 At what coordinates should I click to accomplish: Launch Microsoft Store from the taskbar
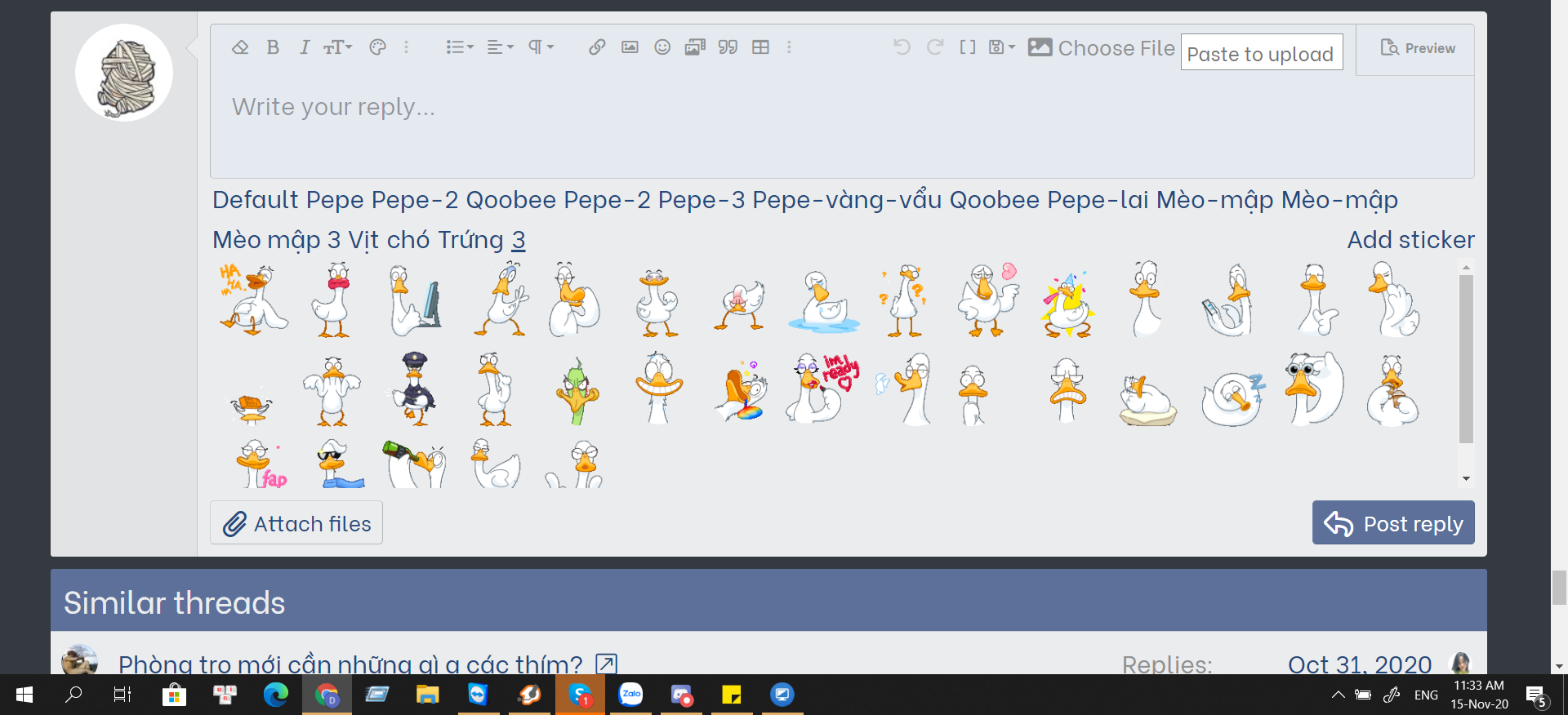click(173, 695)
